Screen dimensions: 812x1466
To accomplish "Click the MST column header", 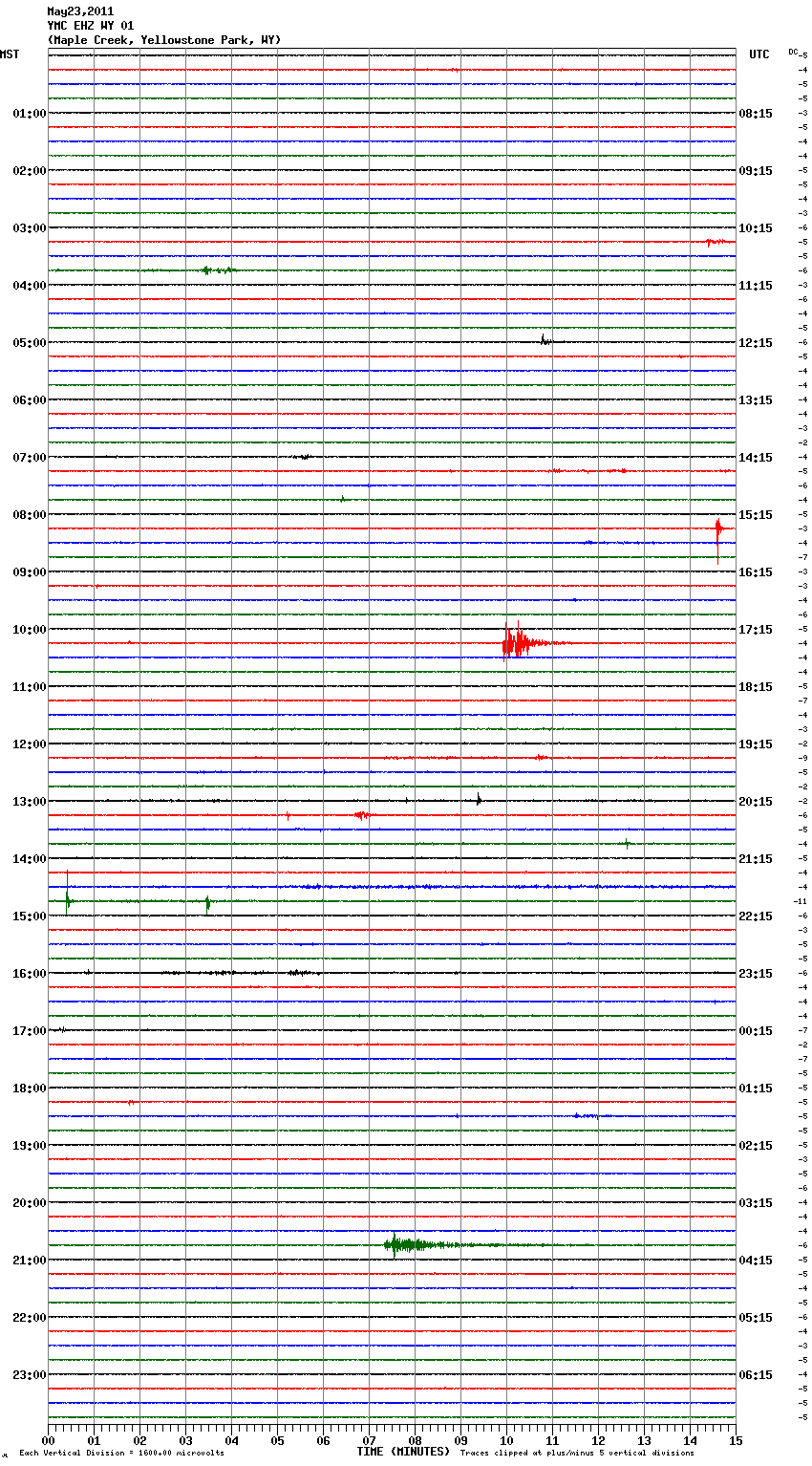I will (x=10, y=54).
